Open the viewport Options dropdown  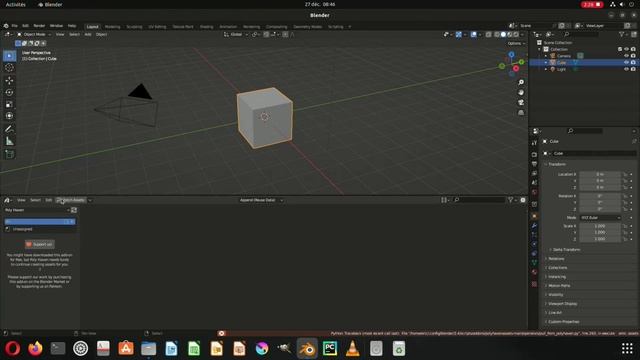tap(516, 43)
